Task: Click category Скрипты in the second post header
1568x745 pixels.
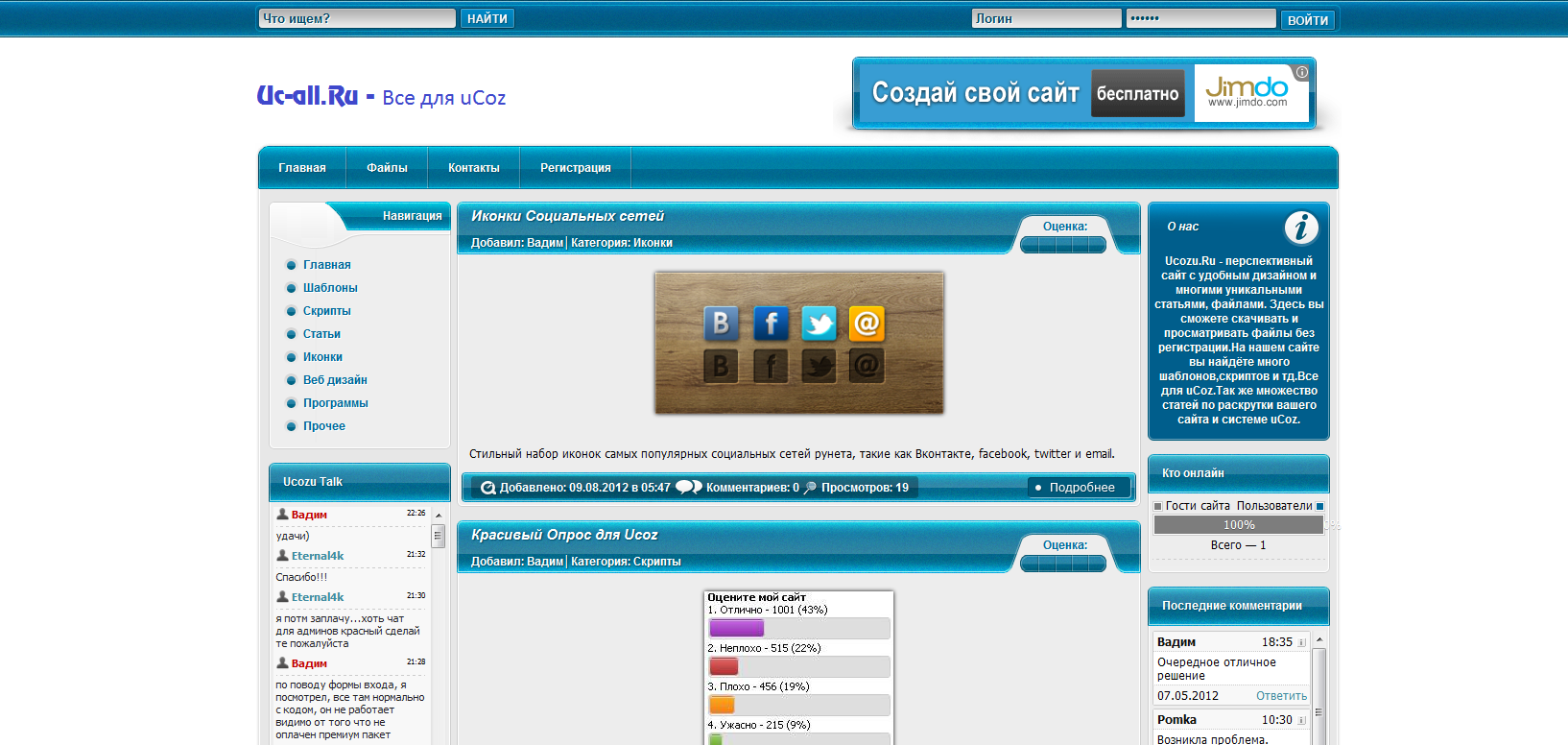Action: pyautogui.click(x=657, y=562)
